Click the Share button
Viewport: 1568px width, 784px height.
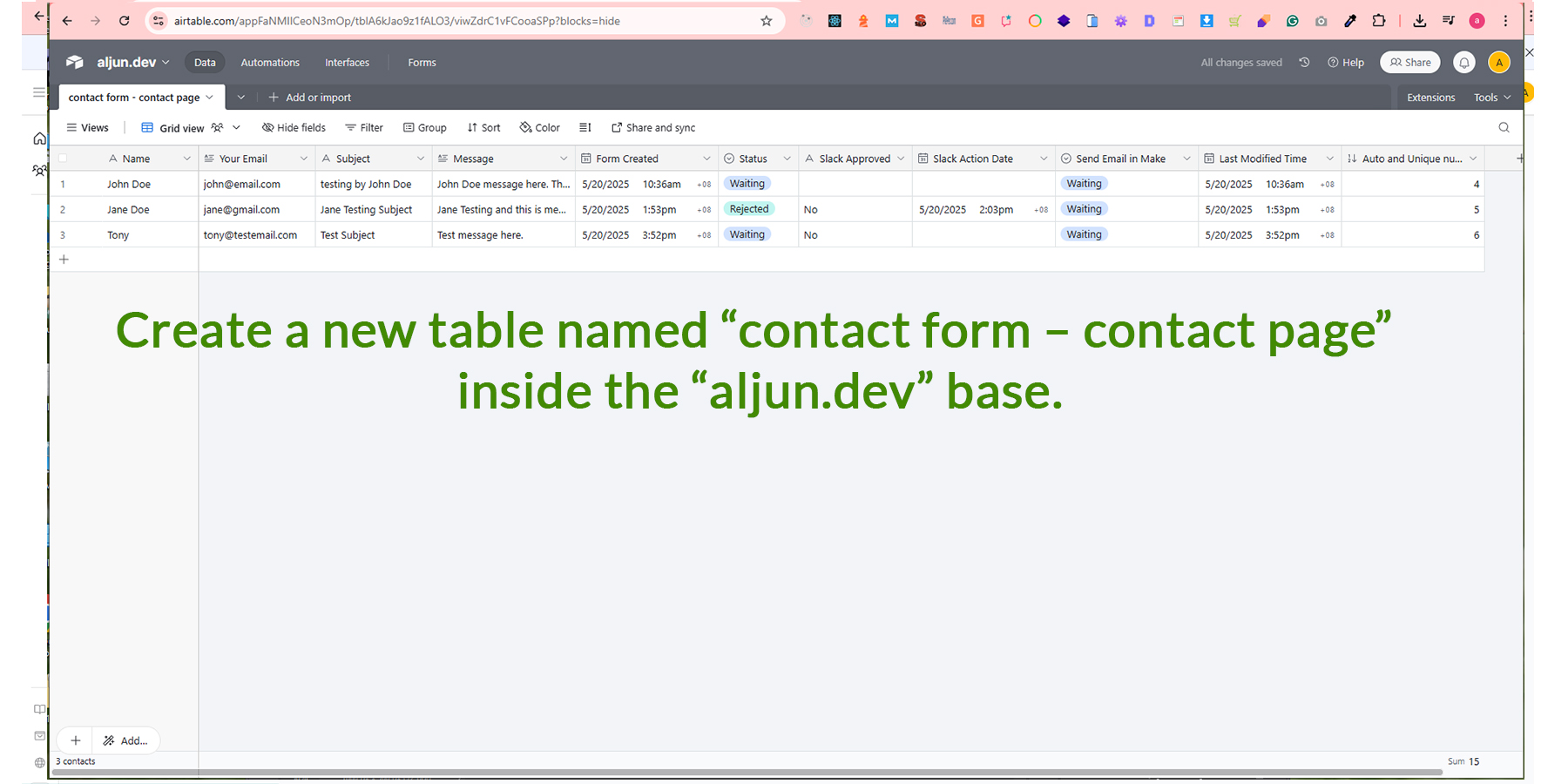click(1410, 63)
